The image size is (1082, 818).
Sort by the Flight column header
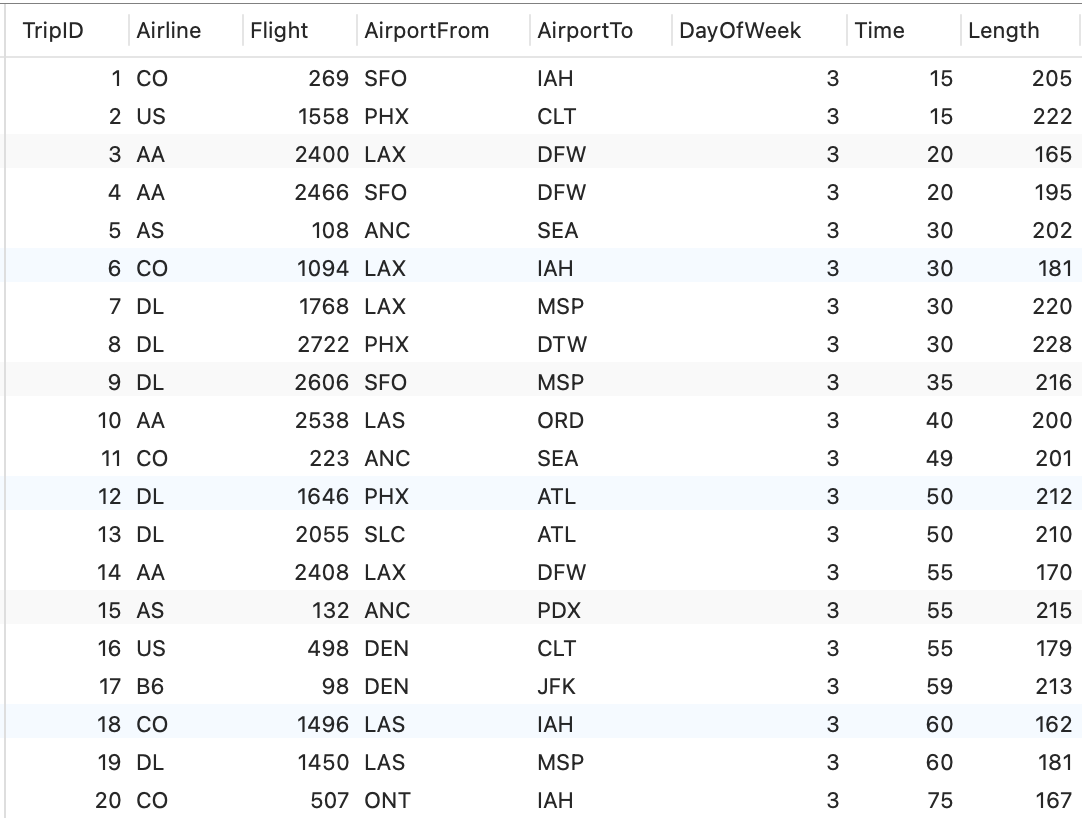click(x=279, y=31)
